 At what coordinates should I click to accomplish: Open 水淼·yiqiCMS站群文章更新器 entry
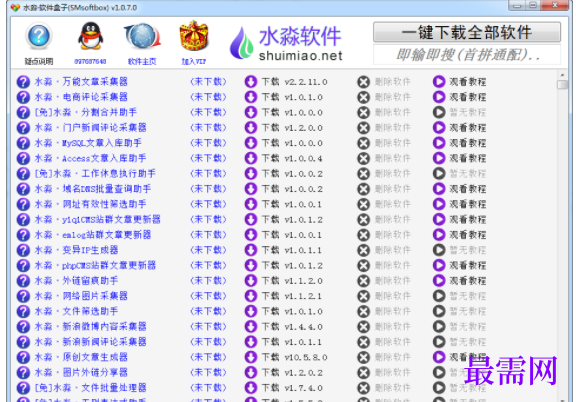pyautogui.click(x=97, y=220)
